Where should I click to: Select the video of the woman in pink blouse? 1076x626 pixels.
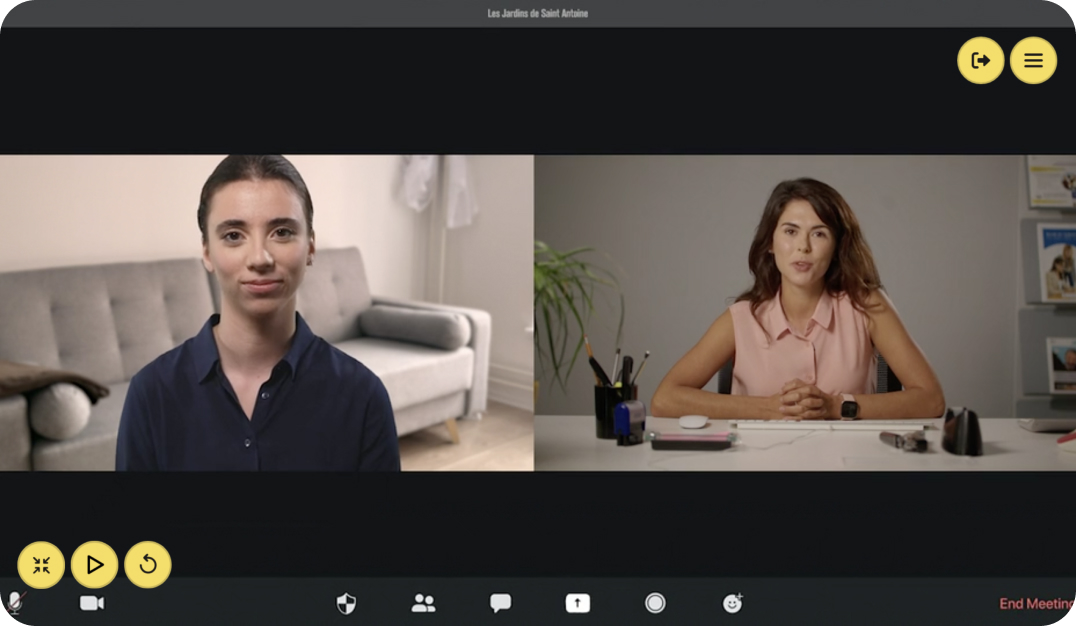806,313
